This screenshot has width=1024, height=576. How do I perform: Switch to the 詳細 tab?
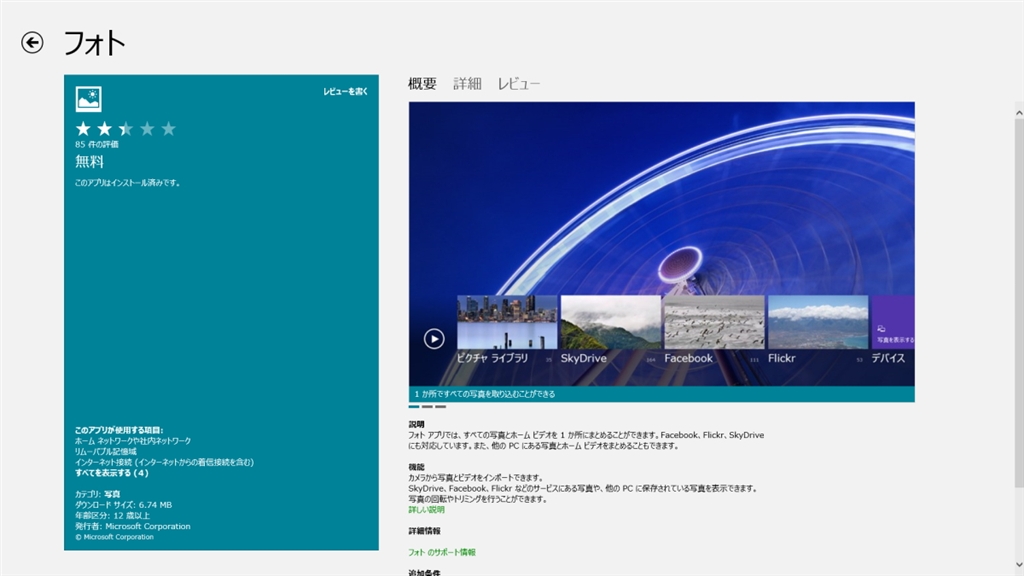pyautogui.click(x=467, y=84)
